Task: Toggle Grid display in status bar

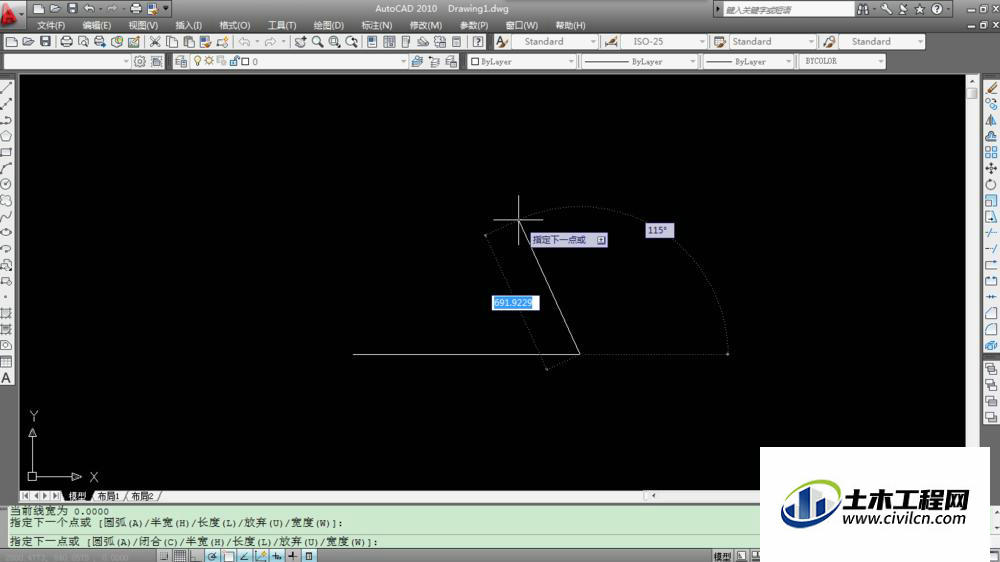Action: 180,556
